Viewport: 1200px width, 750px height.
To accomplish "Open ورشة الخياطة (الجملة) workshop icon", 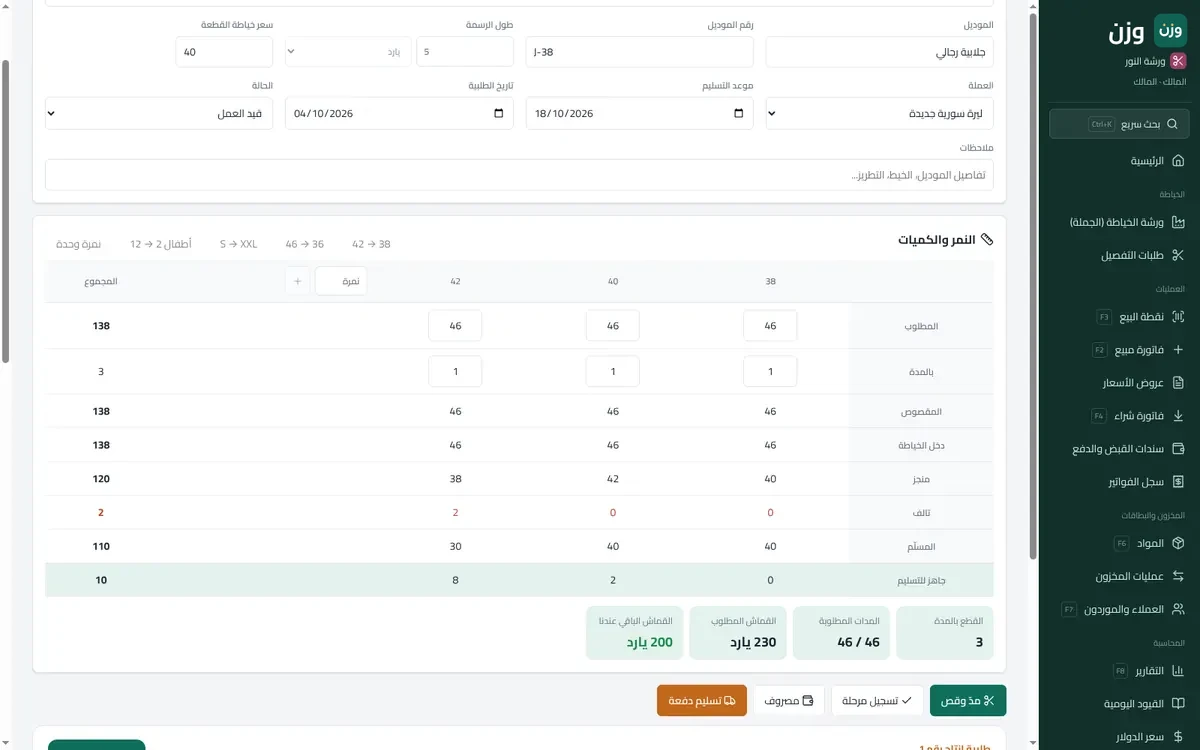I will [1178, 222].
